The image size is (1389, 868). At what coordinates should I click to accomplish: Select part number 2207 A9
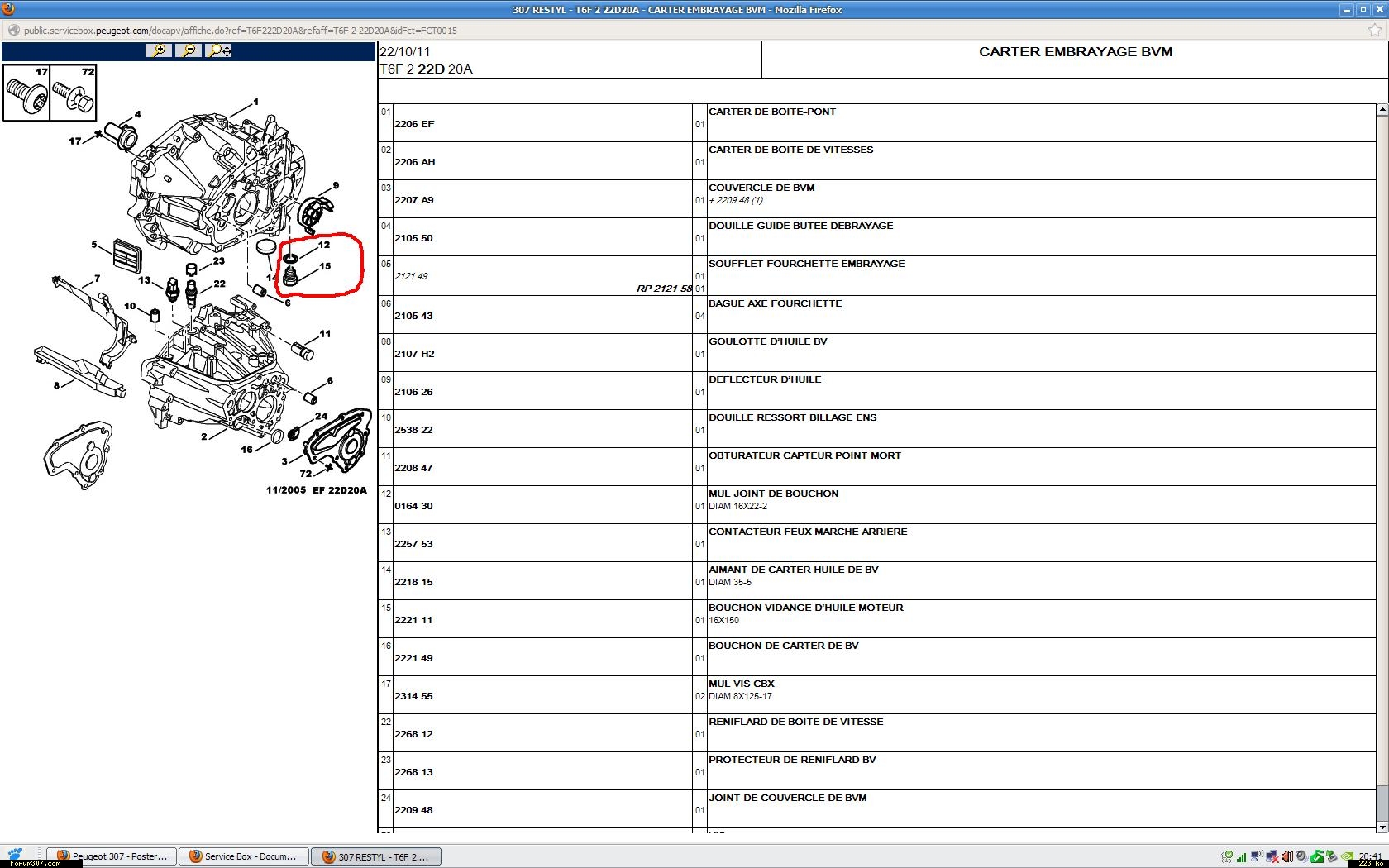[x=414, y=200]
